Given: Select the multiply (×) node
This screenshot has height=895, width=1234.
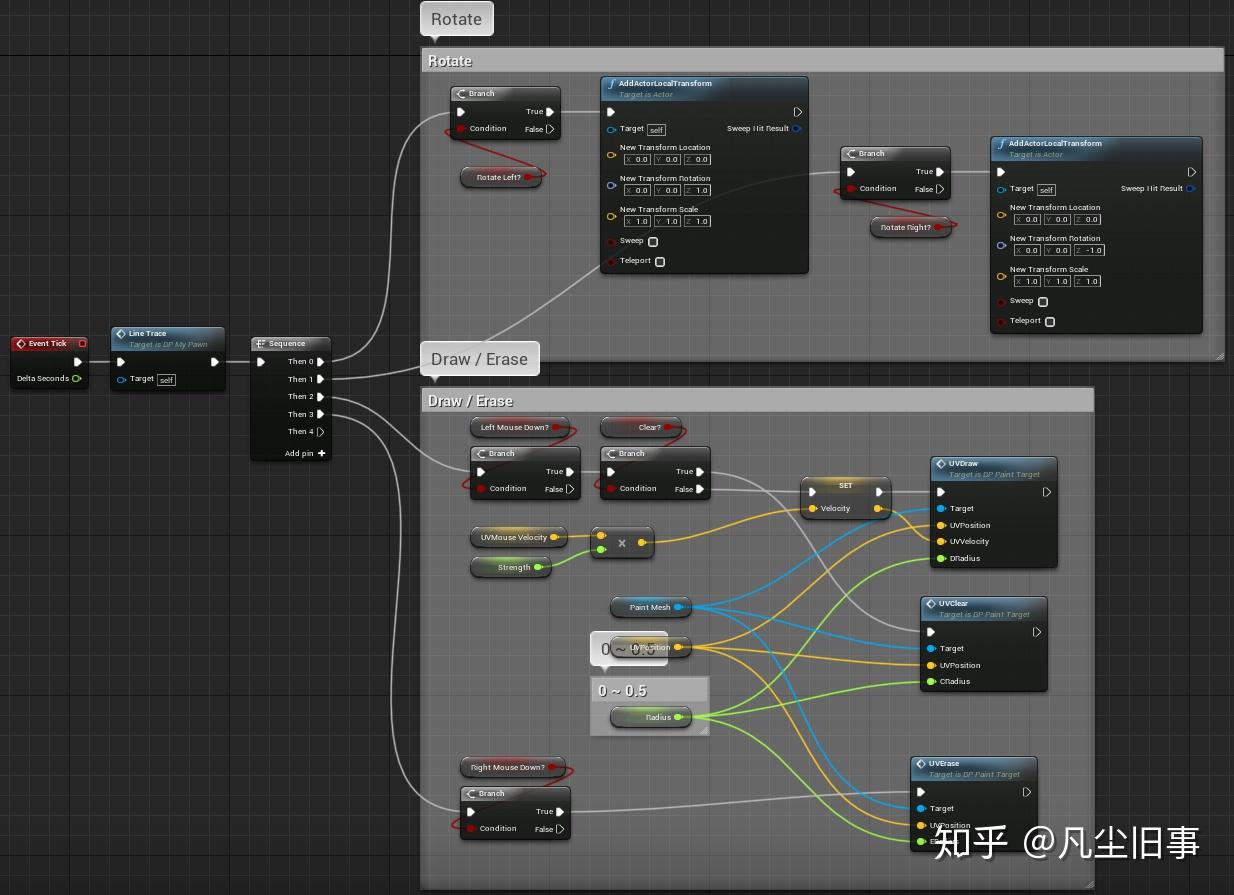Looking at the screenshot, I should pos(622,543).
